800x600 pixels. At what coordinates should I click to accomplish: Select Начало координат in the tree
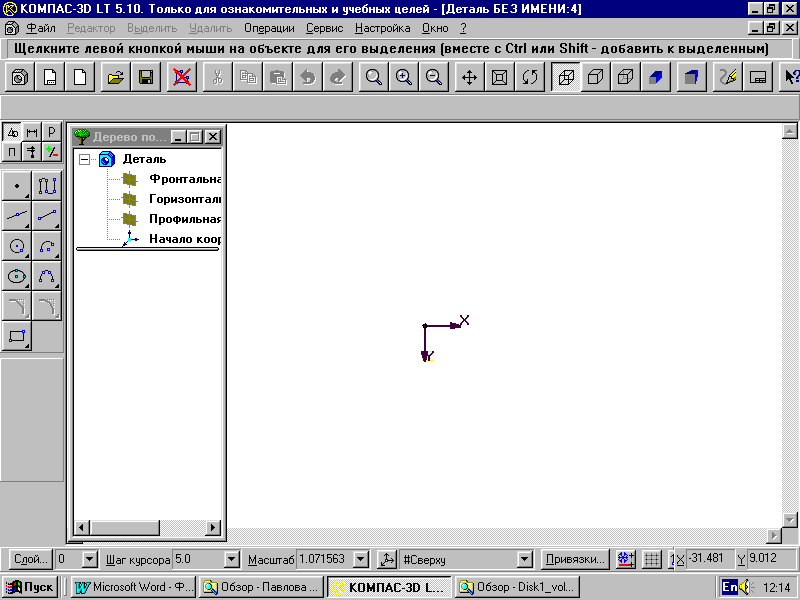185,239
